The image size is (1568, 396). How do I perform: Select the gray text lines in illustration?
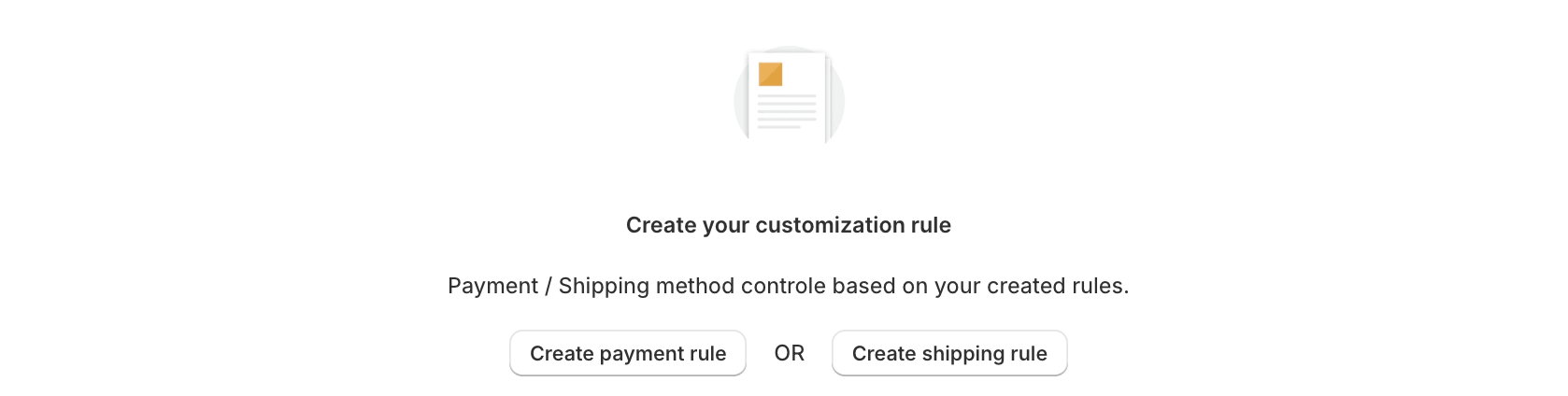pyautogui.click(x=786, y=111)
